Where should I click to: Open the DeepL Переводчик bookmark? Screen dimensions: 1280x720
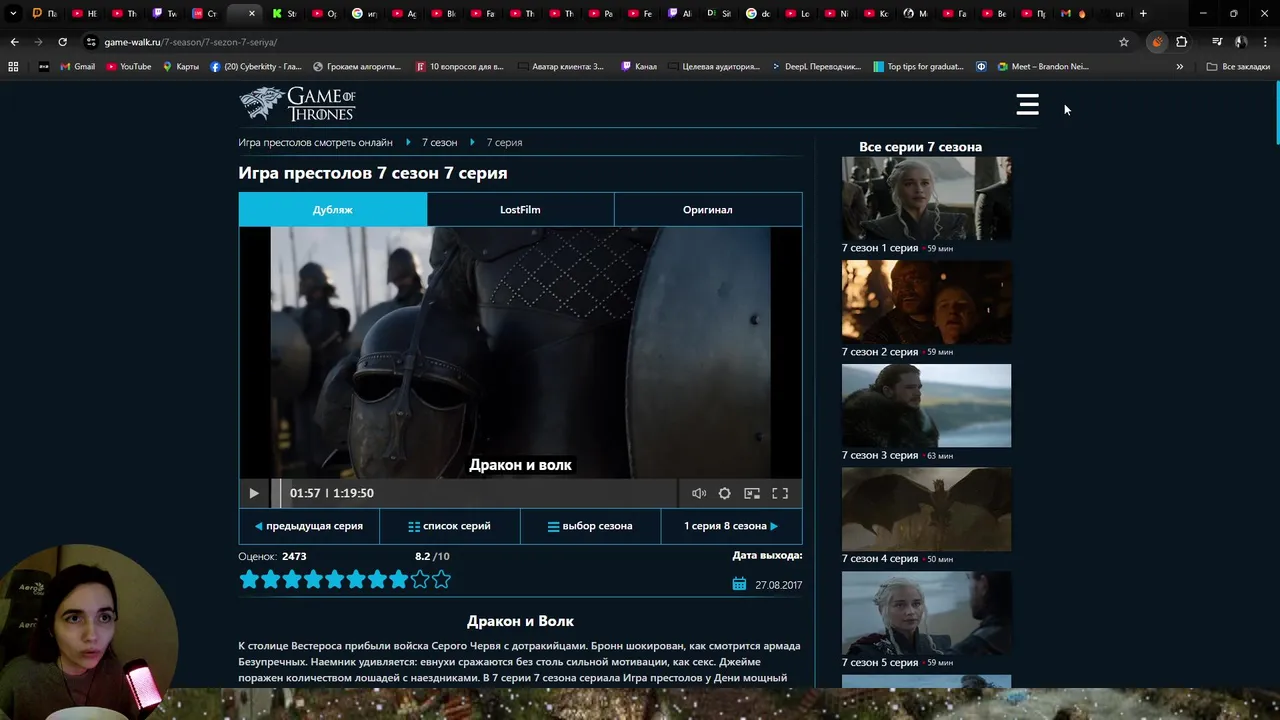[816, 67]
